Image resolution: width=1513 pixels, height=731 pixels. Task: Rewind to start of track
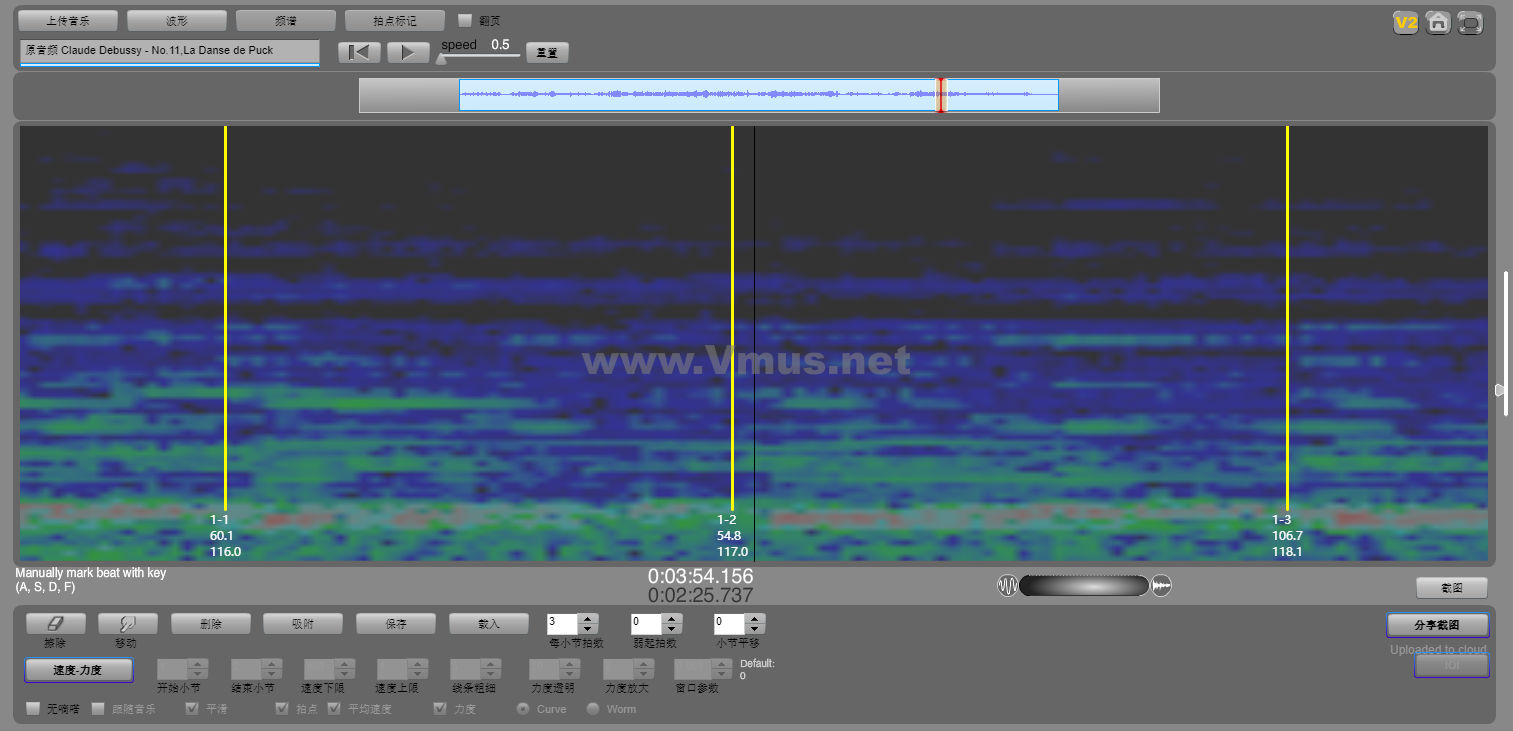359,53
